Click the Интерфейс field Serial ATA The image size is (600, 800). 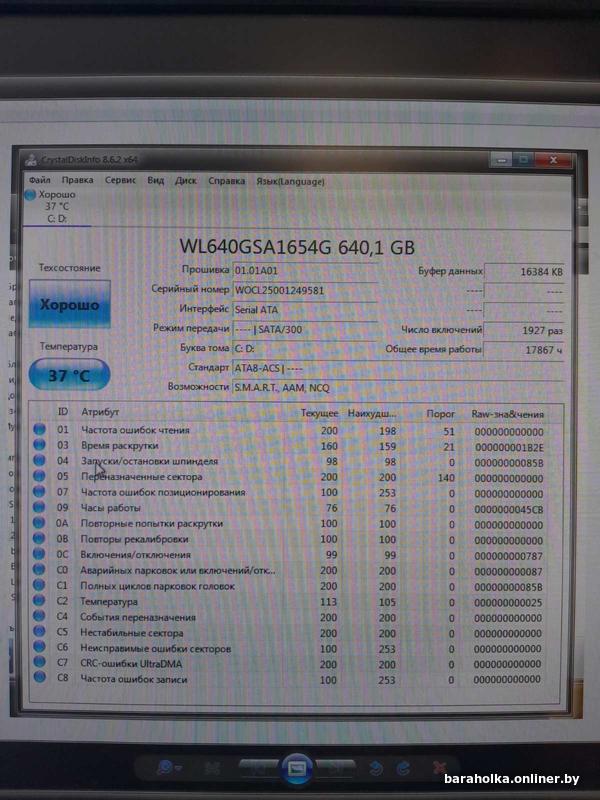tap(305, 310)
